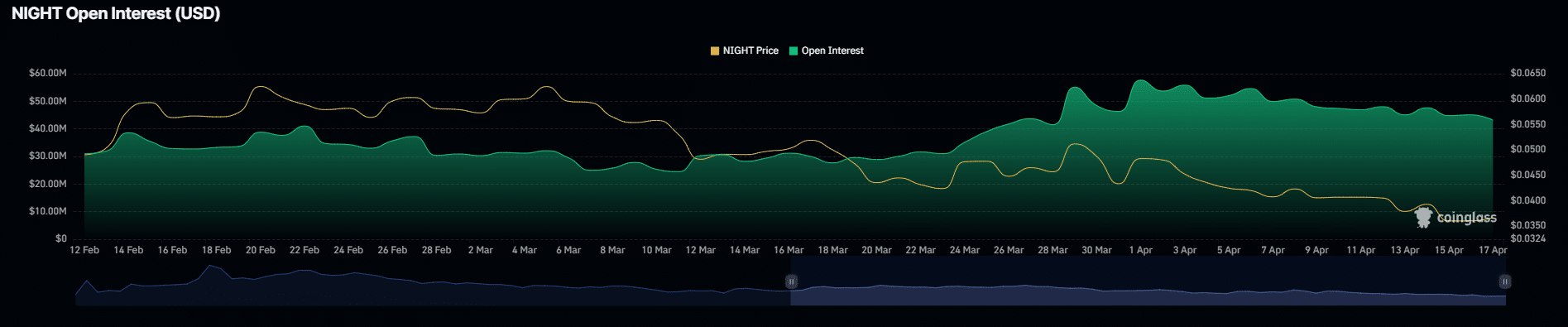This screenshot has width=1568, height=327.
Task: Toggle the NIGHT Price legend series
Action: 745,50
